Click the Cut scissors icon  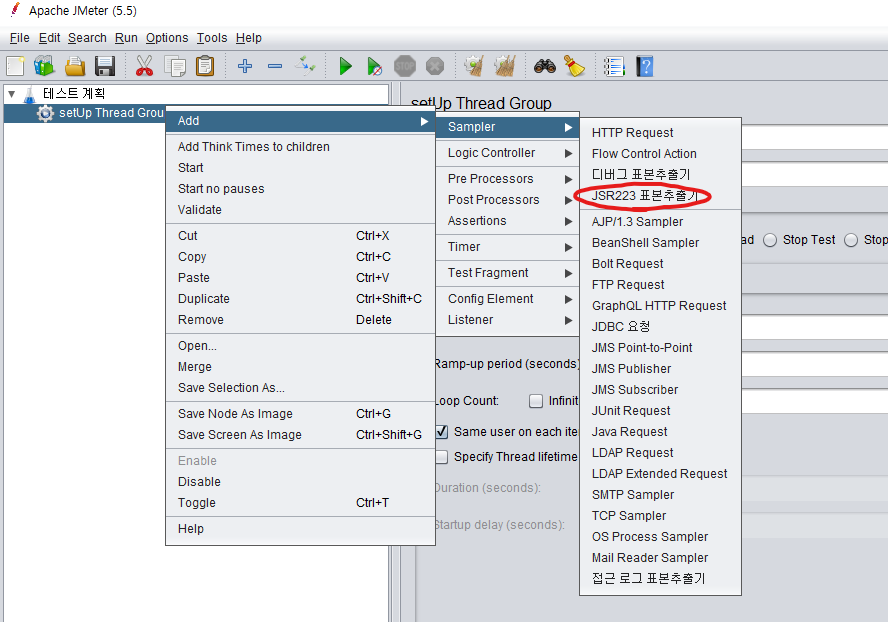point(144,66)
